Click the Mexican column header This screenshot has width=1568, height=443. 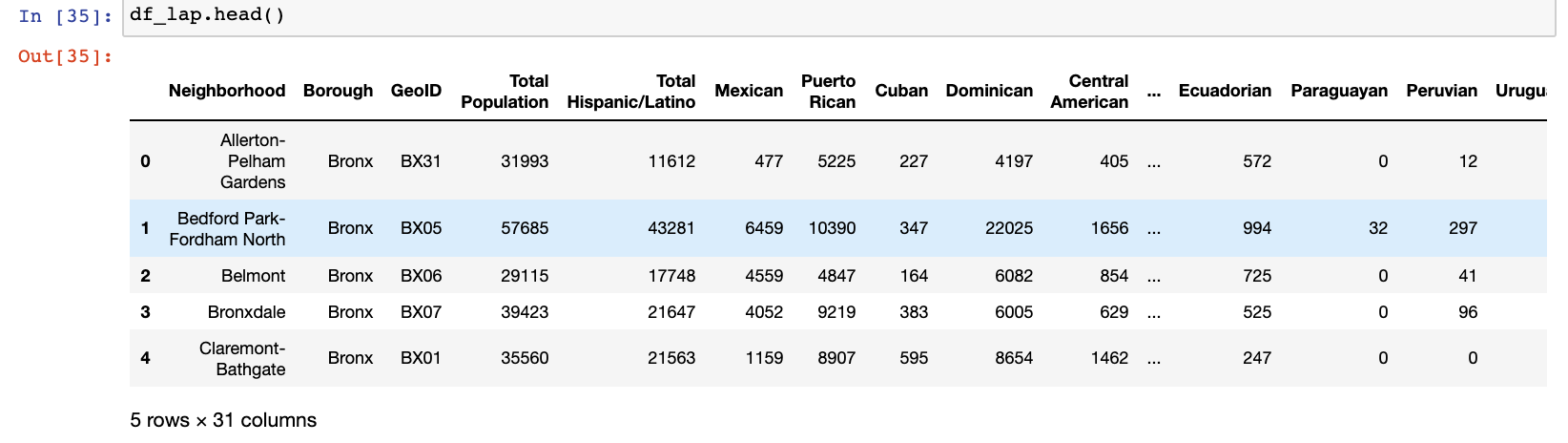tap(749, 91)
